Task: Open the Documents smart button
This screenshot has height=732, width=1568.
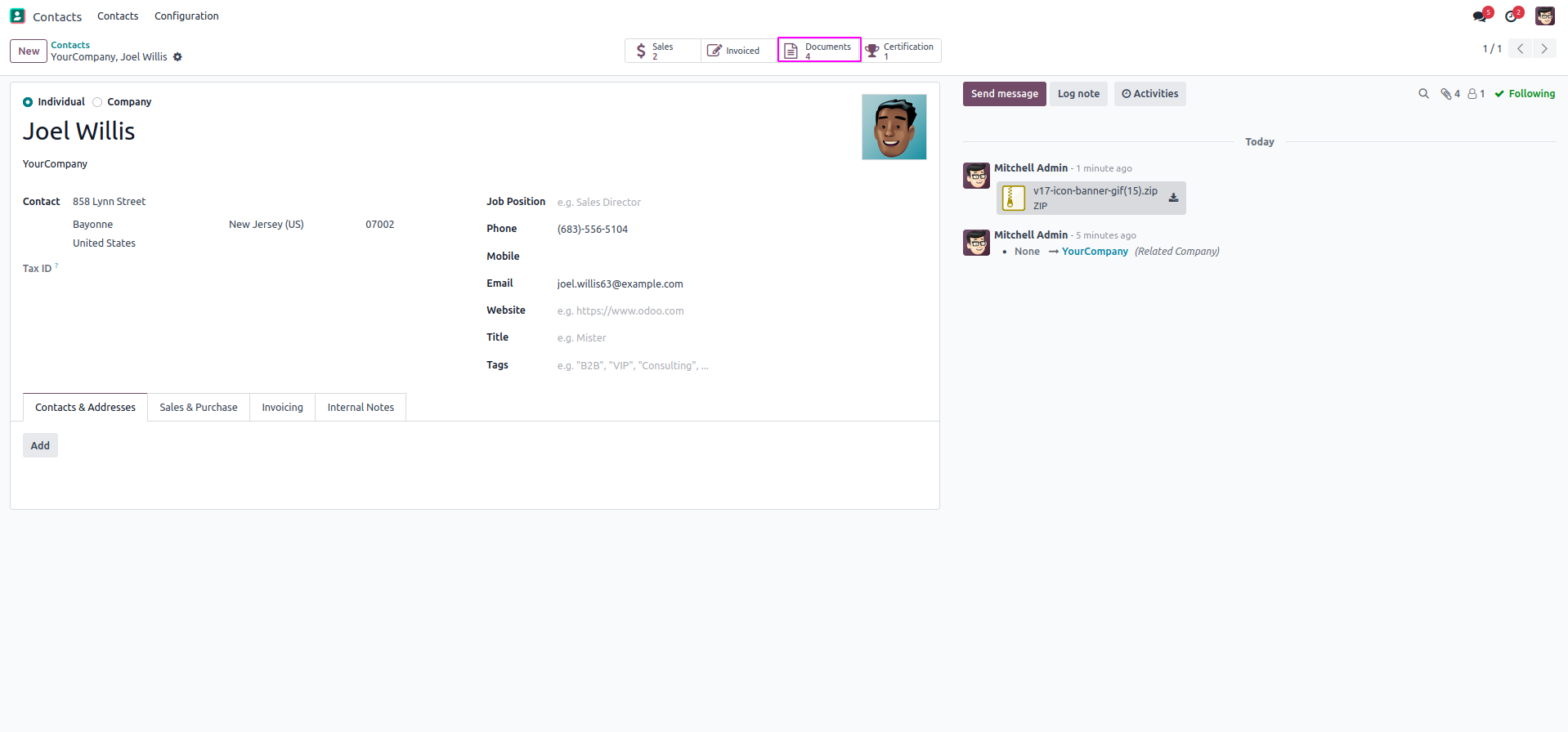Action: [x=819, y=51]
